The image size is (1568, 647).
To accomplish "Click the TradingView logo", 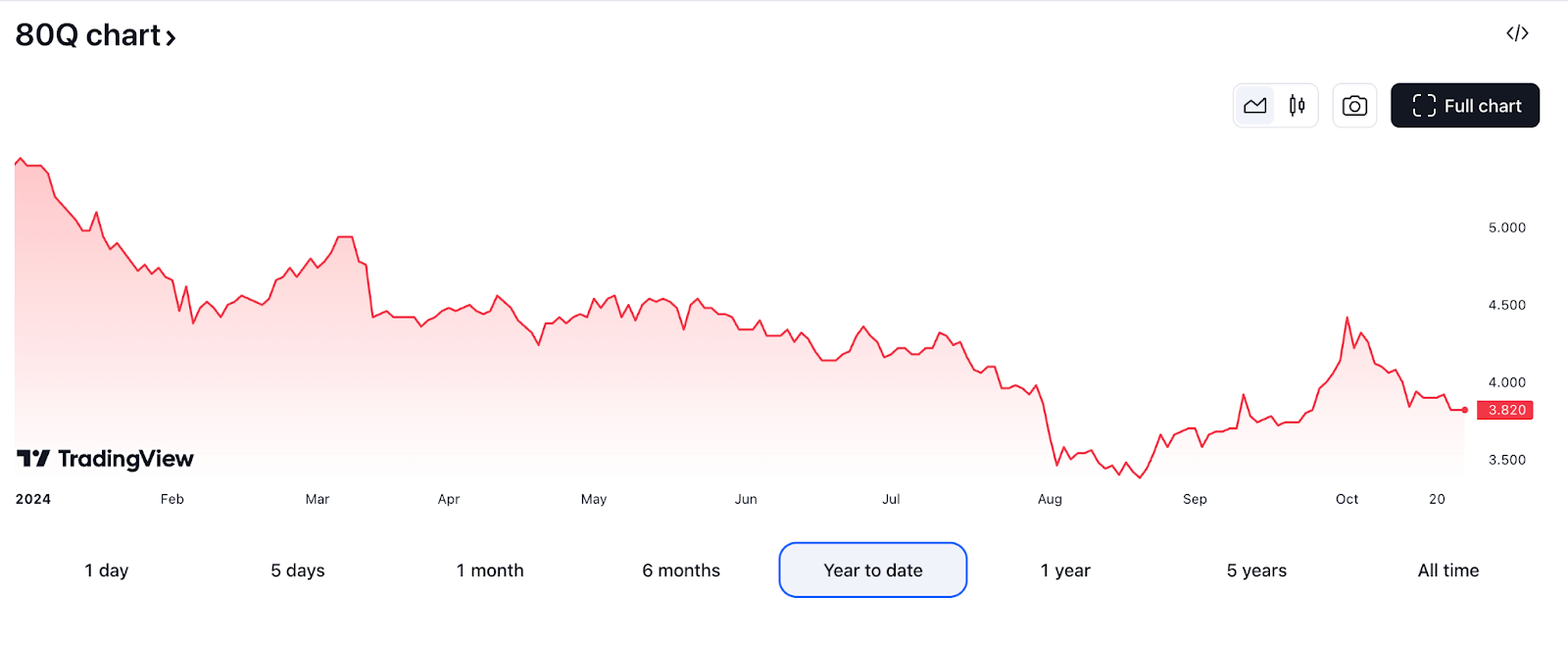I will (105, 459).
